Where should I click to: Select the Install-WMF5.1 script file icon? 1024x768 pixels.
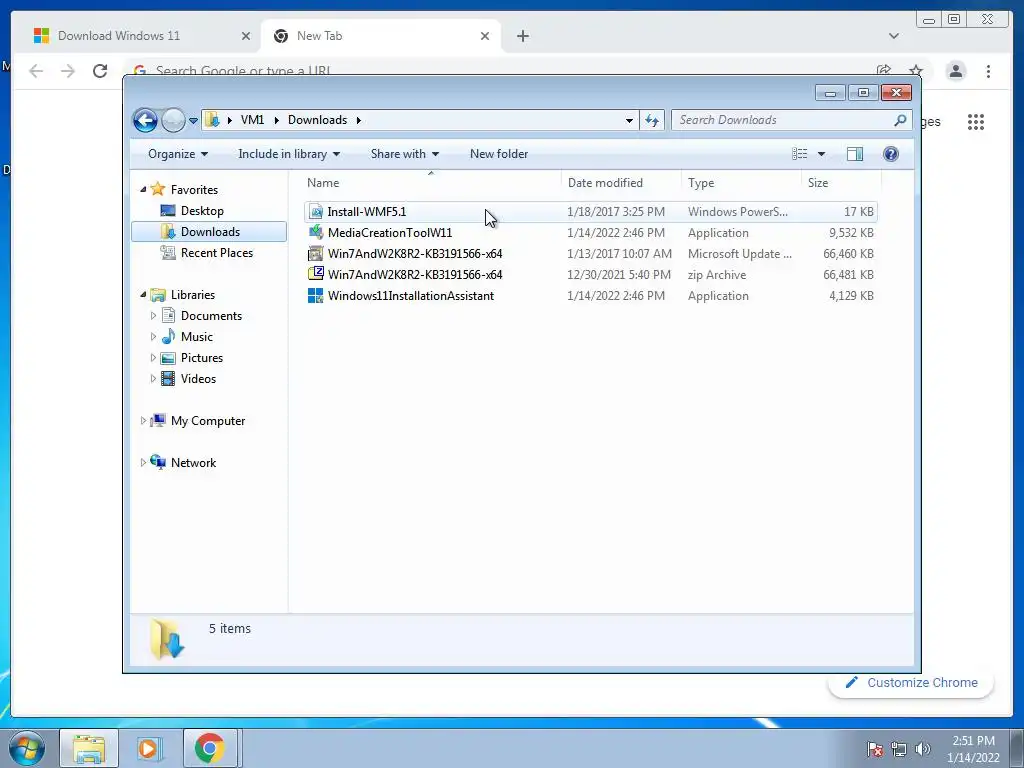(316, 212)
